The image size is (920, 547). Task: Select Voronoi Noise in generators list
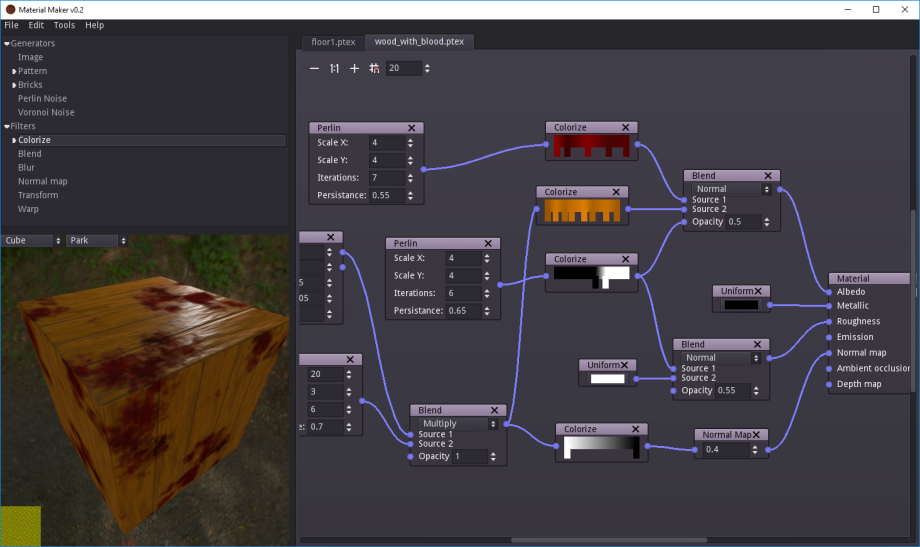[46, 113]
